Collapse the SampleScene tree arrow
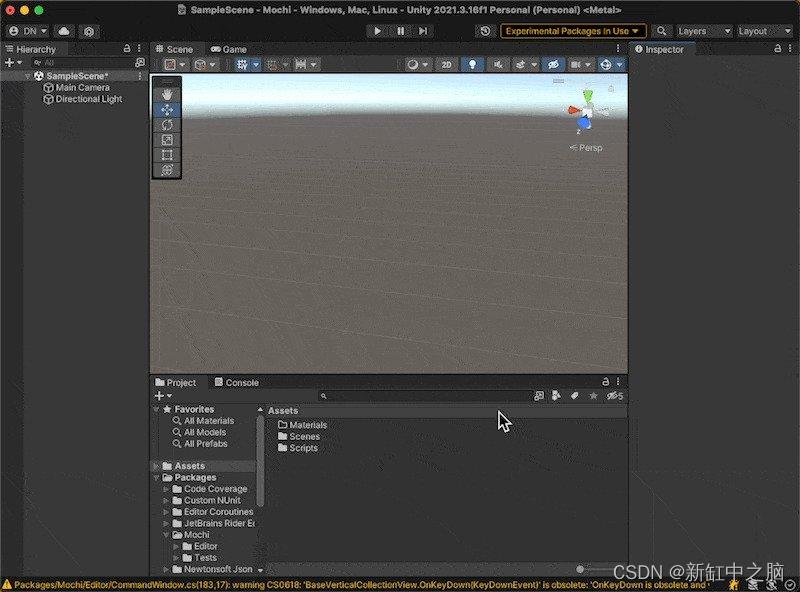The width and height of the screenshot is (800, 592). click(x=28, y=76)
